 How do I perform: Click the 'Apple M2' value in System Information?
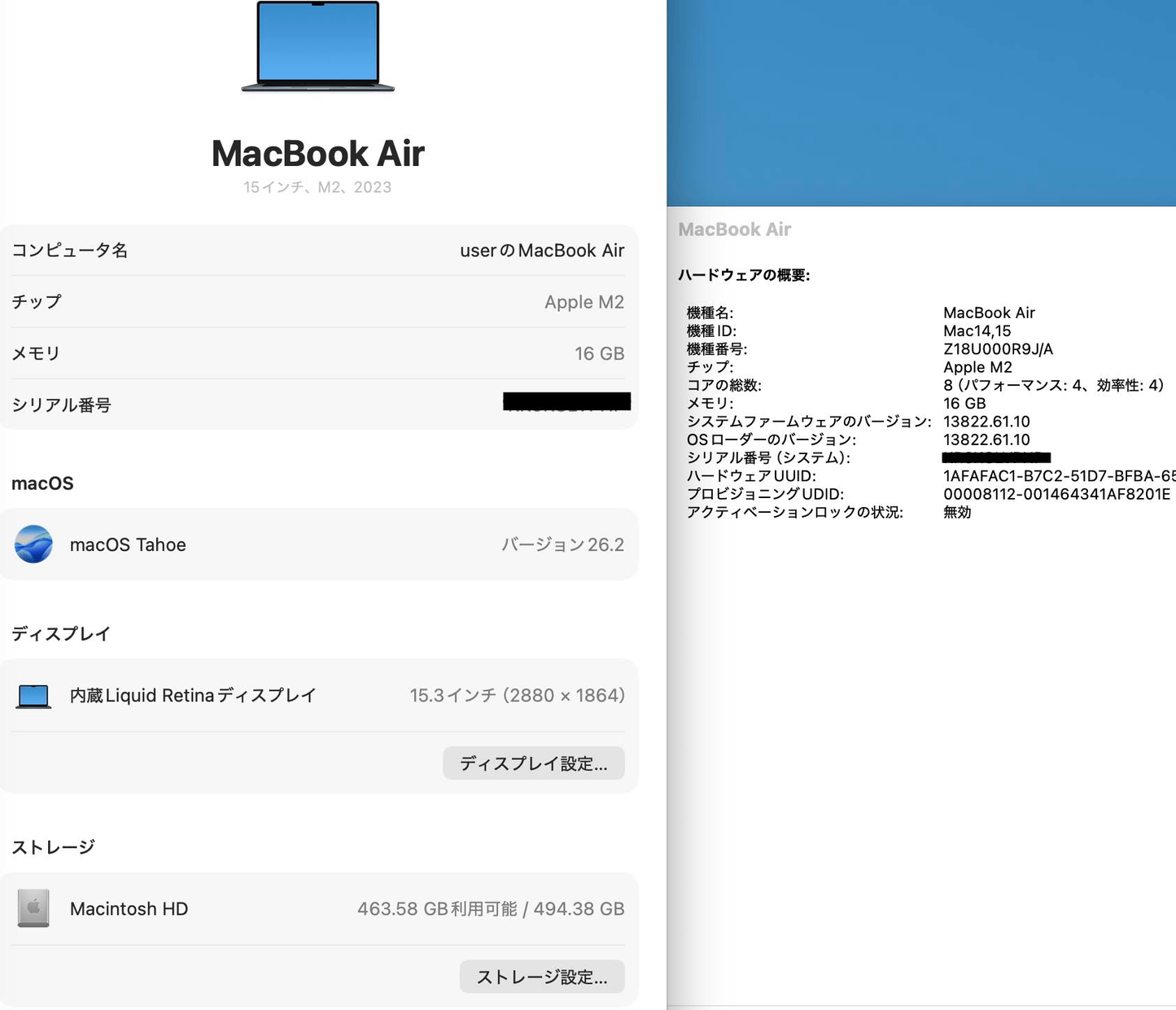977,367
